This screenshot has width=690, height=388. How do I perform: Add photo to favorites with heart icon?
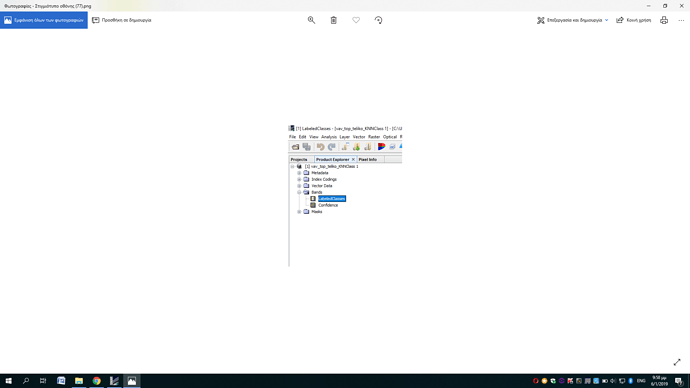pos(356,20)
